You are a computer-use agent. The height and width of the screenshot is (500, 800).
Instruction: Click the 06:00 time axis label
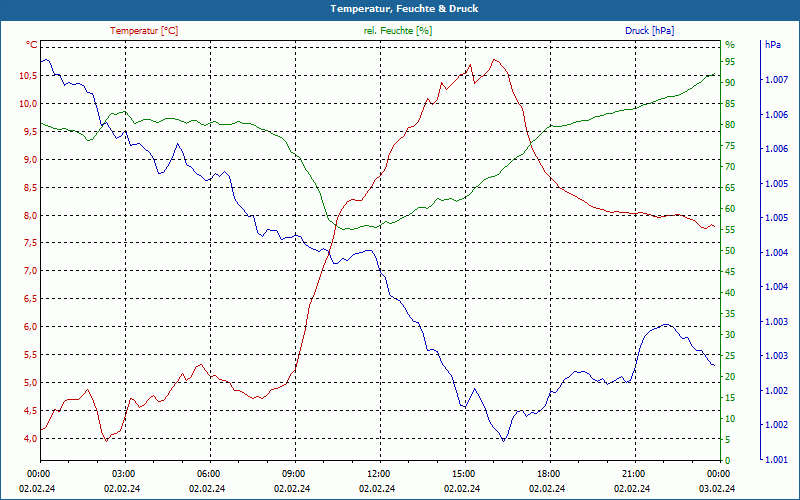208,474
